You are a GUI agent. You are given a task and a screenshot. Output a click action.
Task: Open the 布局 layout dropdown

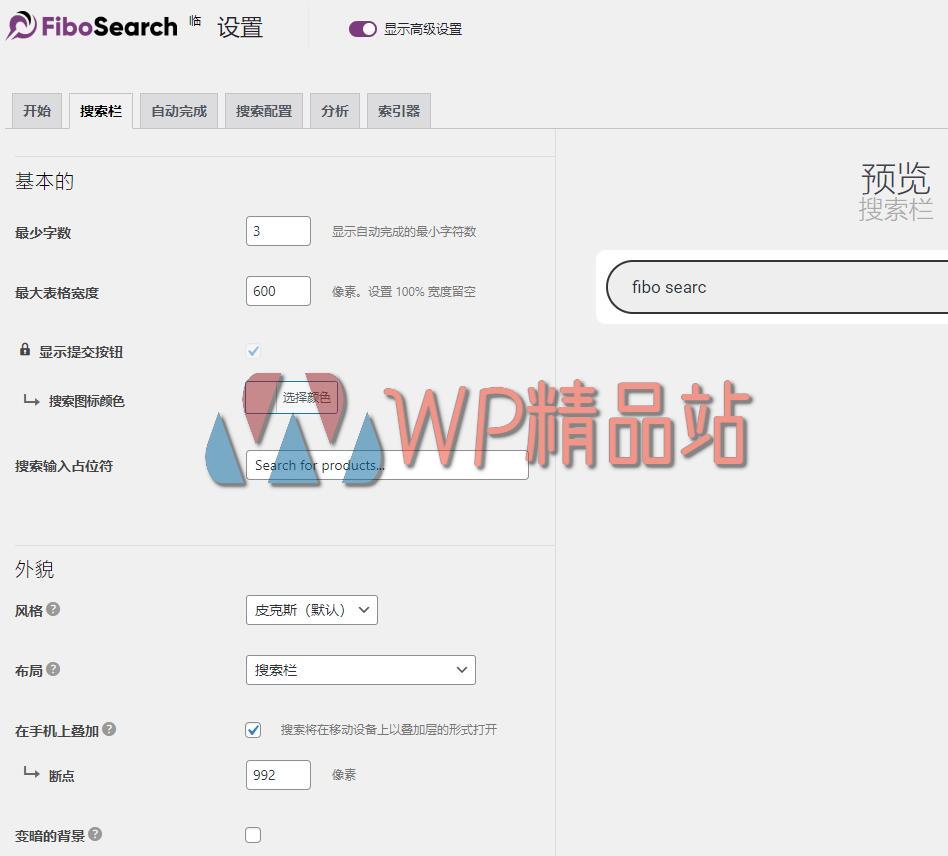[360, 670]
